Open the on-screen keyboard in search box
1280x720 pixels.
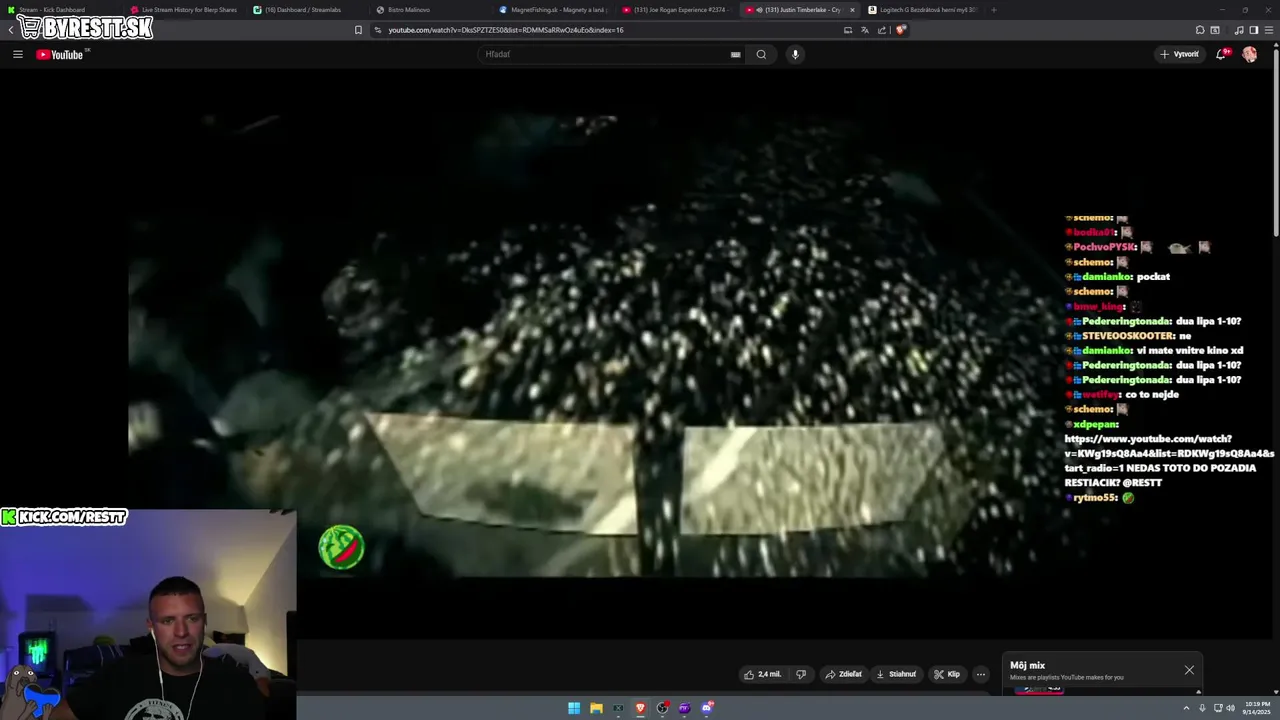[736, 54]
